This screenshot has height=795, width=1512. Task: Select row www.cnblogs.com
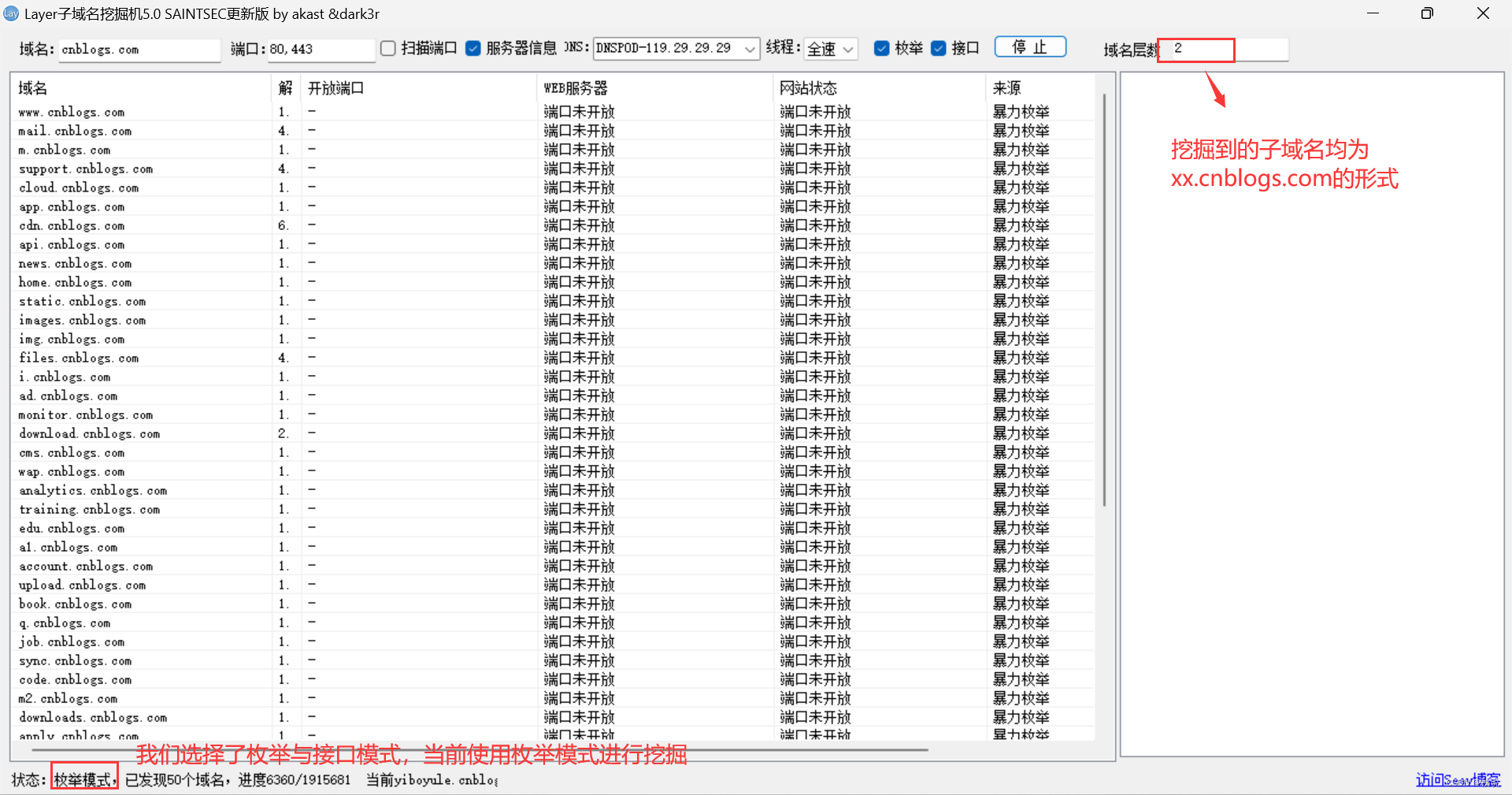coord(554,112)
